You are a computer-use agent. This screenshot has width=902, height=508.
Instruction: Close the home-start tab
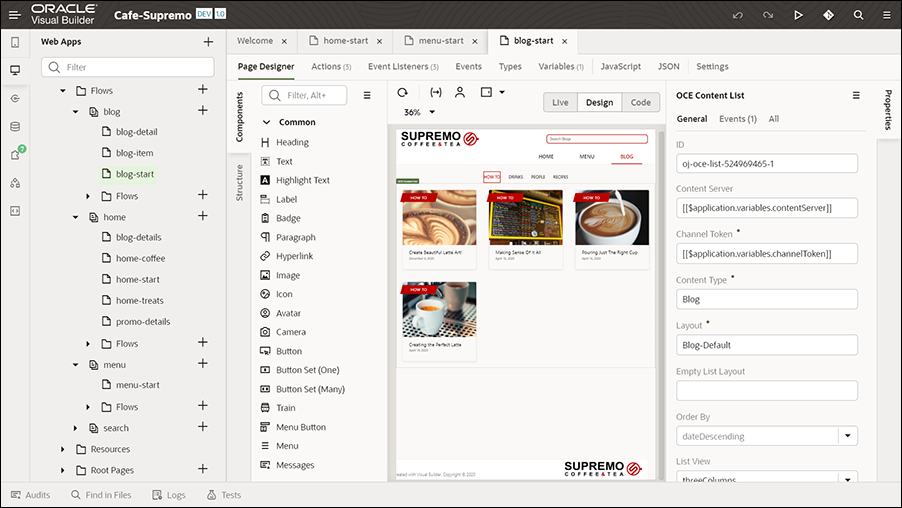coord(380,41)
